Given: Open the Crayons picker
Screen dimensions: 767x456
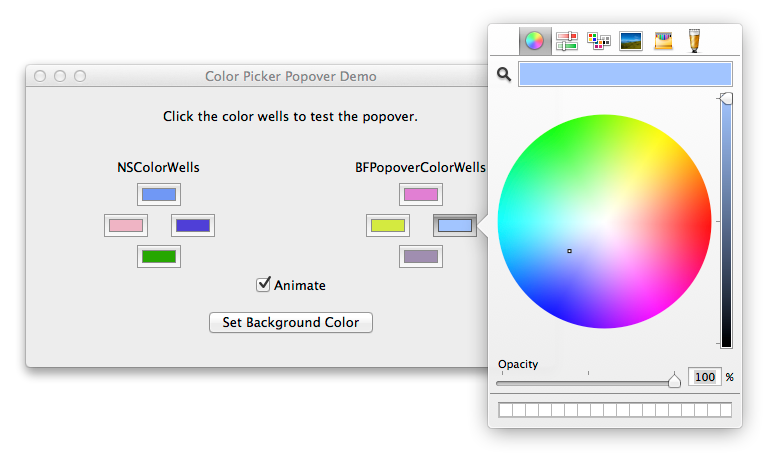Looking at the screenshot, I should click(663, 41).
